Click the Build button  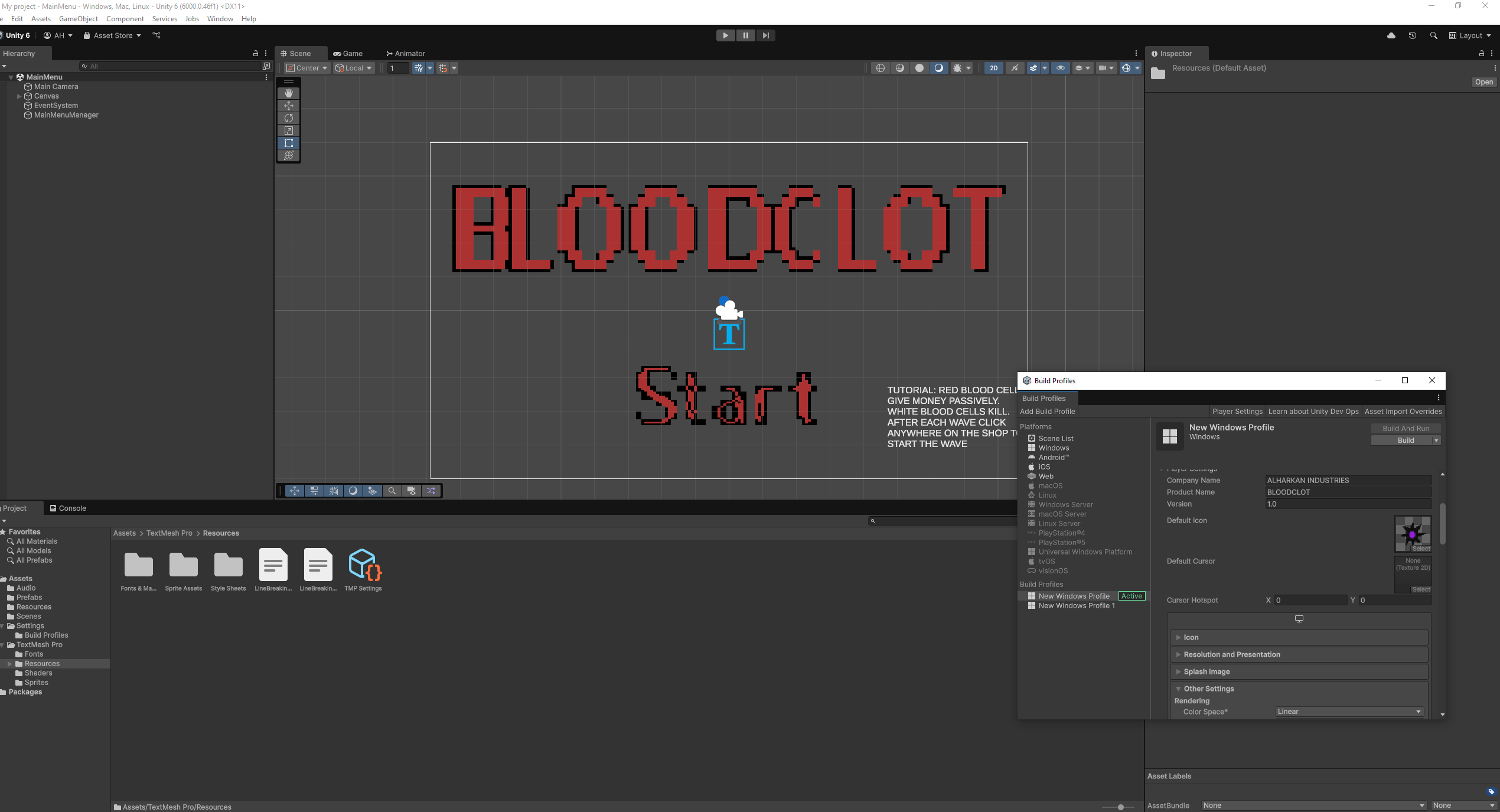[x=1401, y=441]
